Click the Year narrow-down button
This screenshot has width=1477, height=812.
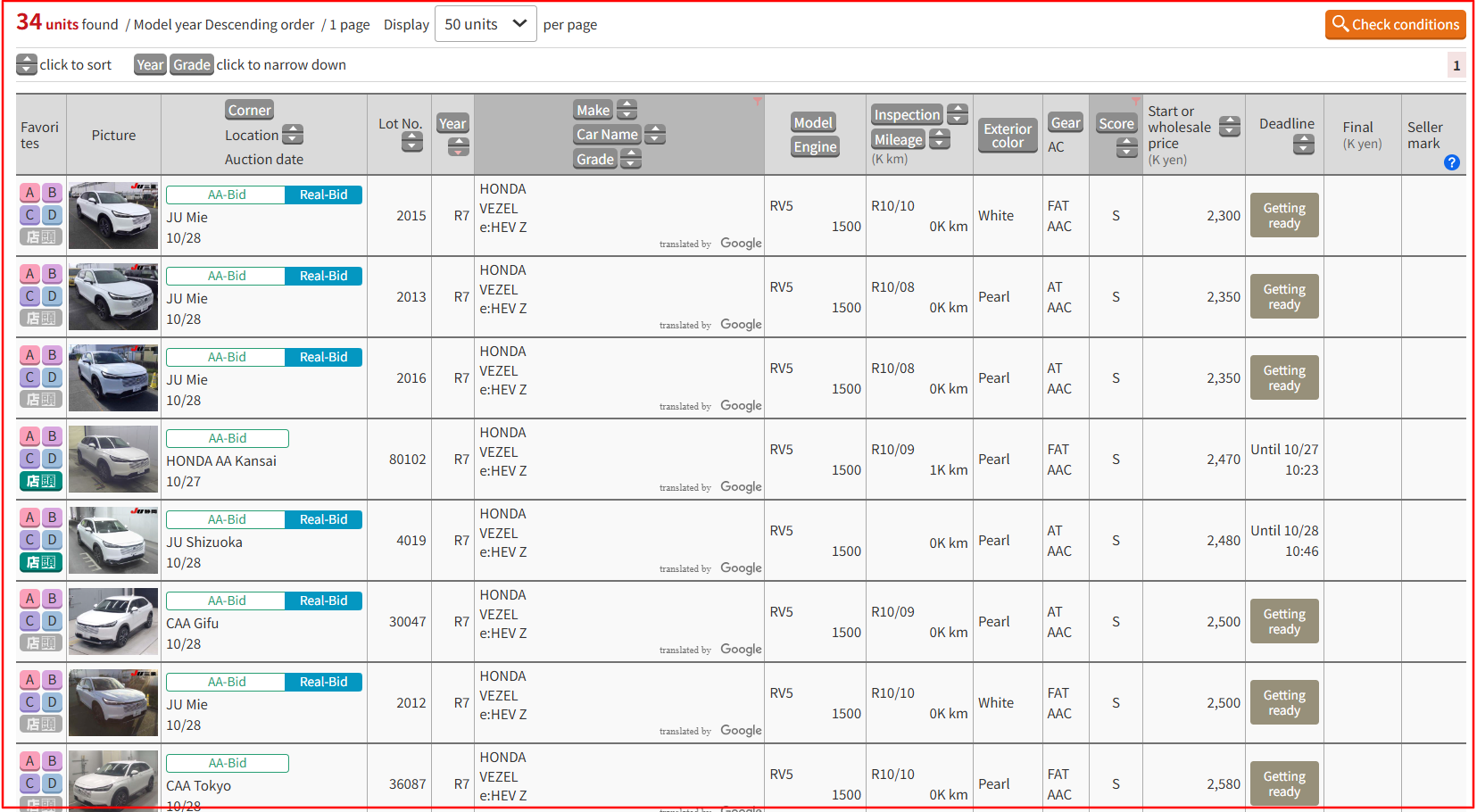click(x=150, y=64)
